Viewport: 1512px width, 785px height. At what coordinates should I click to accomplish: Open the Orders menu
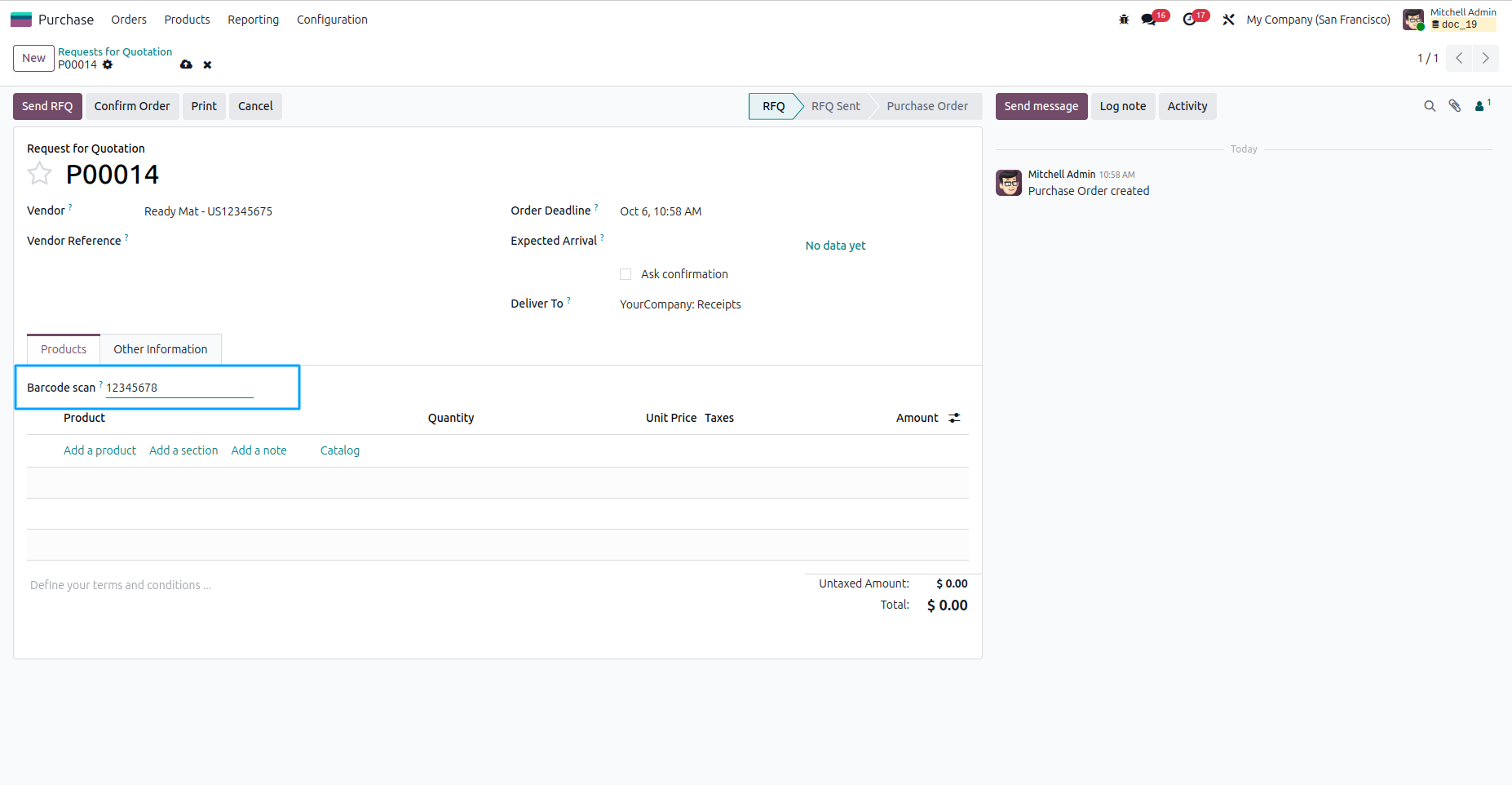[x=129, y=20]
